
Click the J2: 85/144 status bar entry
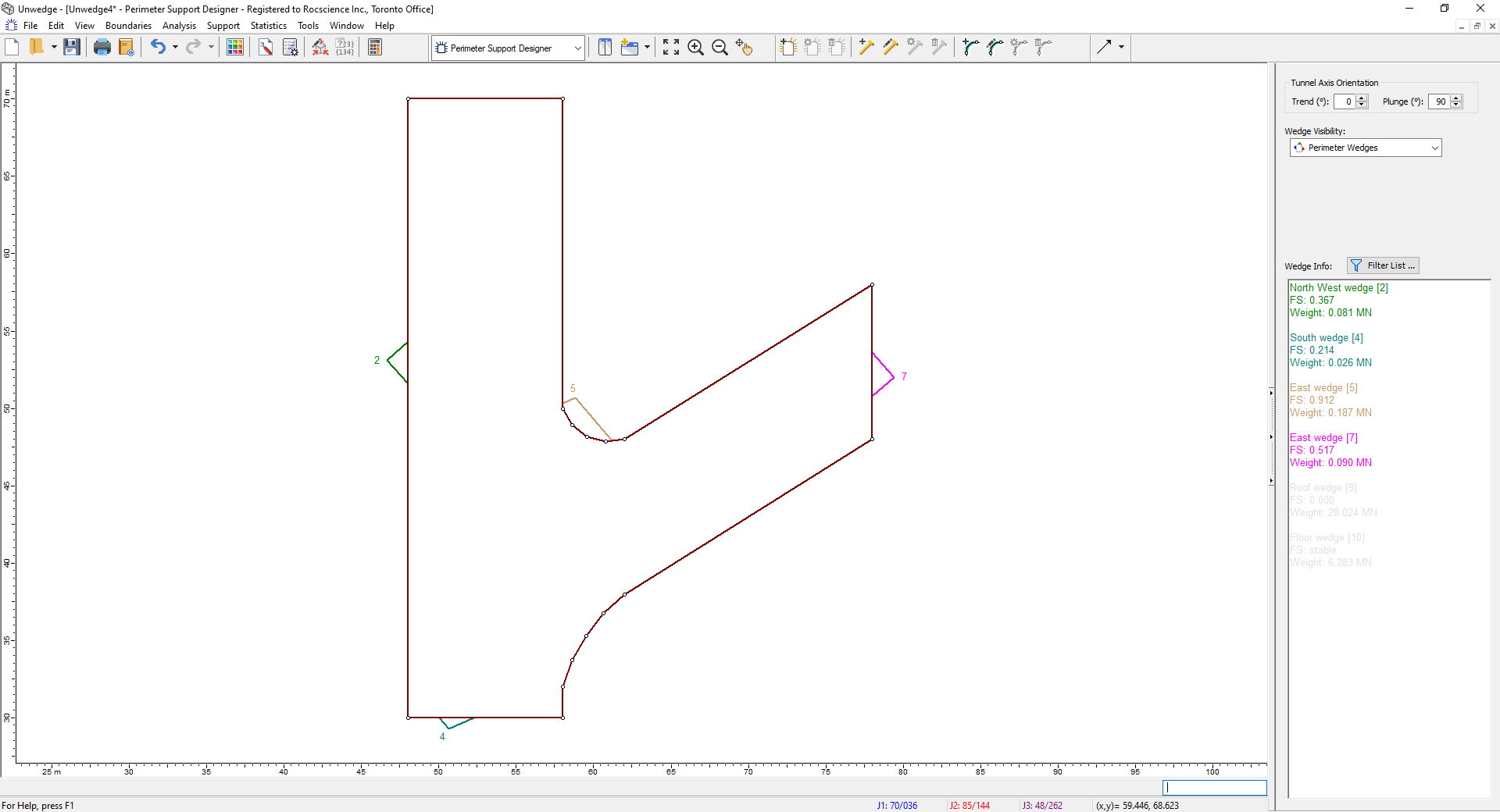(970, 806)
